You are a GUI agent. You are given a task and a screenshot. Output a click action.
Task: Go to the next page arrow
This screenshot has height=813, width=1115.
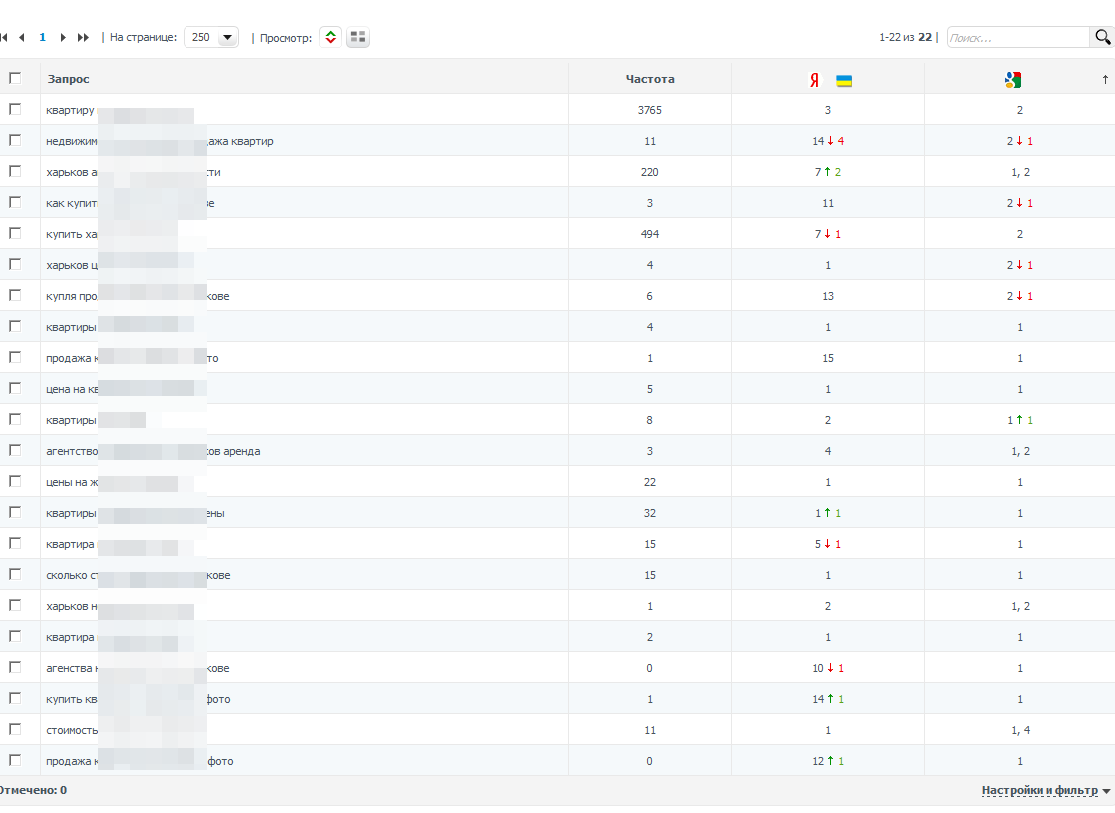63,38
